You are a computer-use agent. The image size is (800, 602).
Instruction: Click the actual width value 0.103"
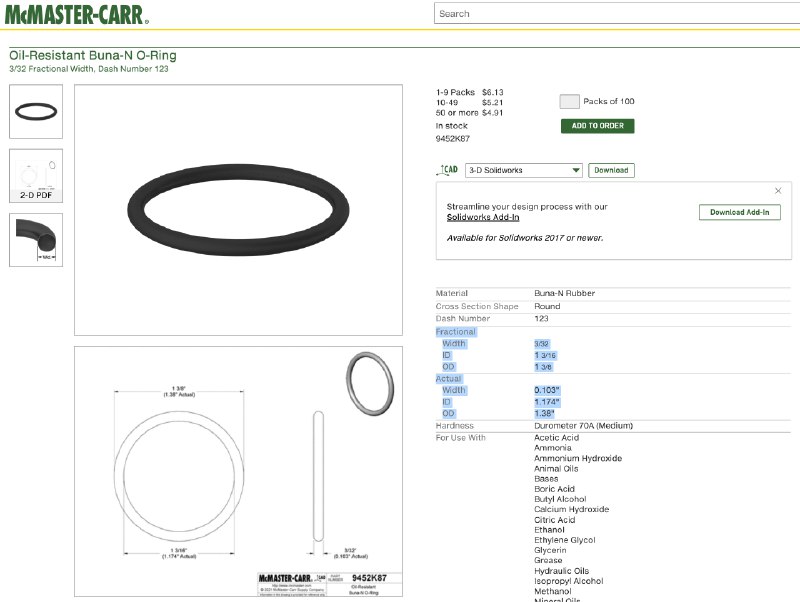[547, 390]
